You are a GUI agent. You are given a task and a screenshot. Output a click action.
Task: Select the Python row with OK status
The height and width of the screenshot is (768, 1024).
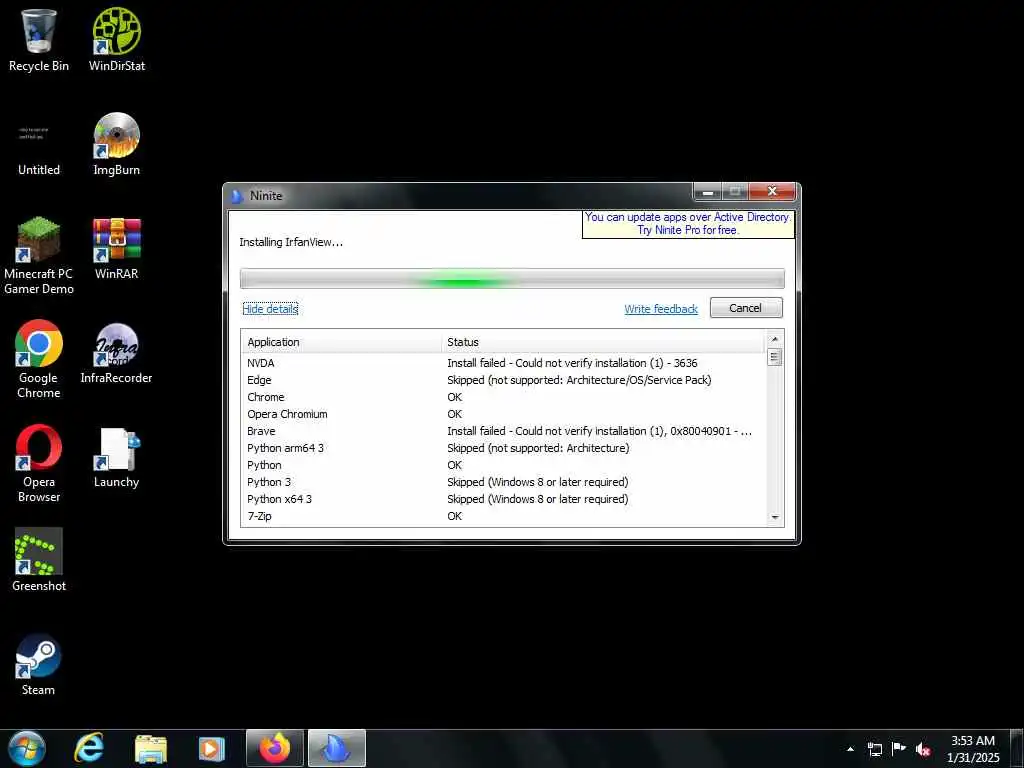[504, 464]
